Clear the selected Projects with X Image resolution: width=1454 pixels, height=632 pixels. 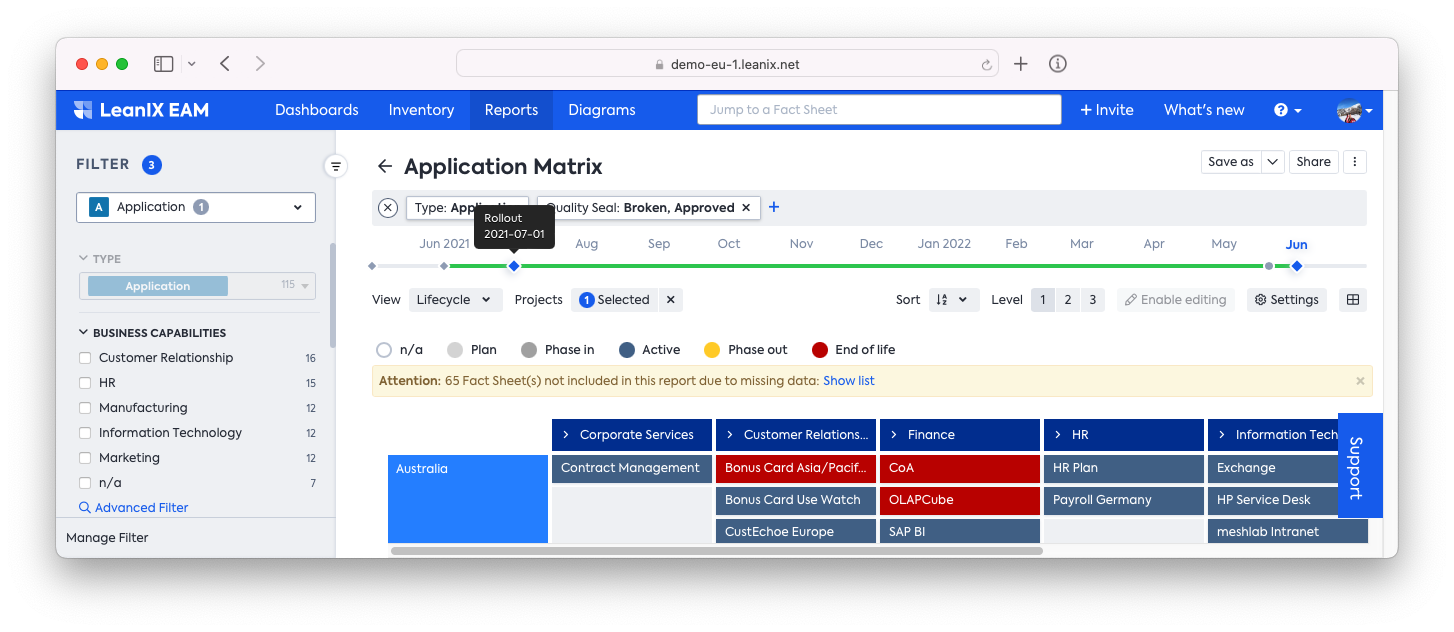(x=671, y=300)
